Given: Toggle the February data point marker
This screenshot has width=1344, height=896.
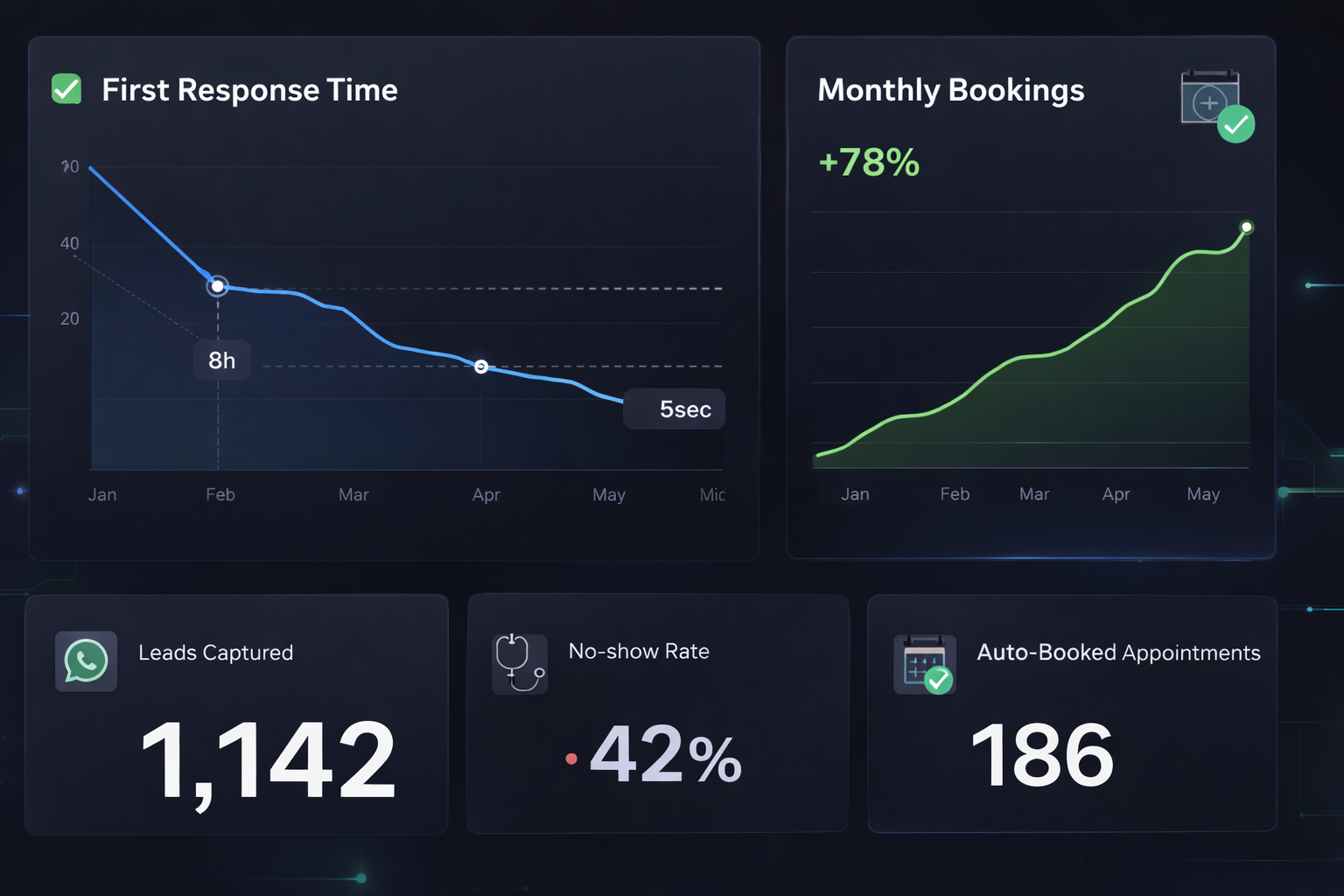Looking at the screenshot, I should pyautogui.click(x=217, y=286).
